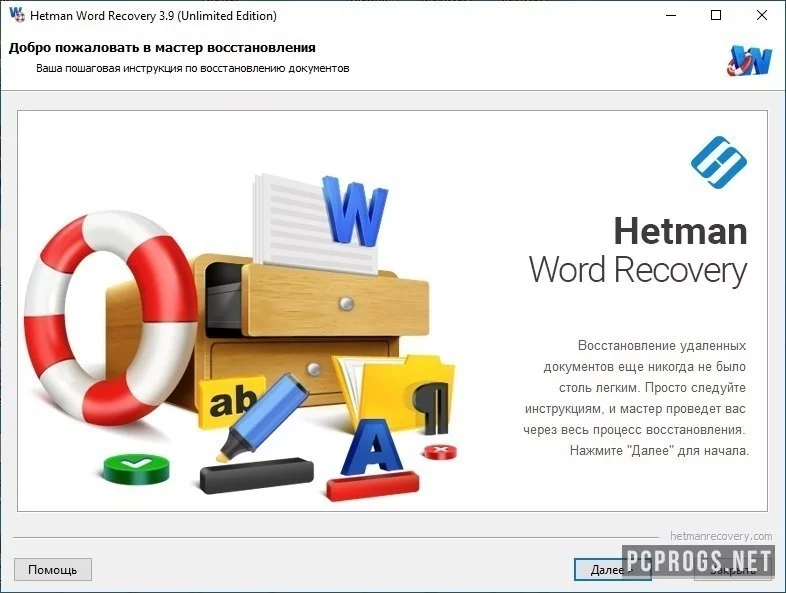
Task: Open the hetmanrecovery.com link
Action: 721,536
